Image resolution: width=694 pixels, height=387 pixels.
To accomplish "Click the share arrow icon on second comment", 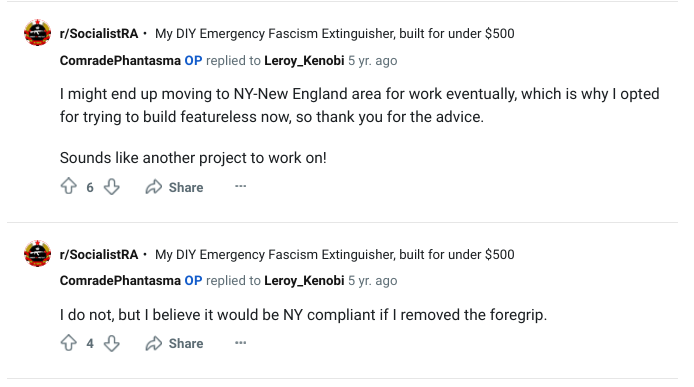I will 154,343.
